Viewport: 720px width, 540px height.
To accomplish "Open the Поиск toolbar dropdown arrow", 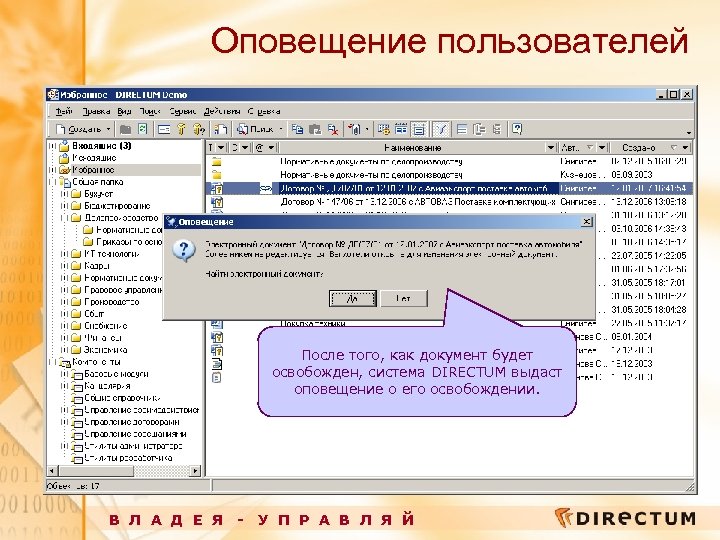I will coord(281,129).
